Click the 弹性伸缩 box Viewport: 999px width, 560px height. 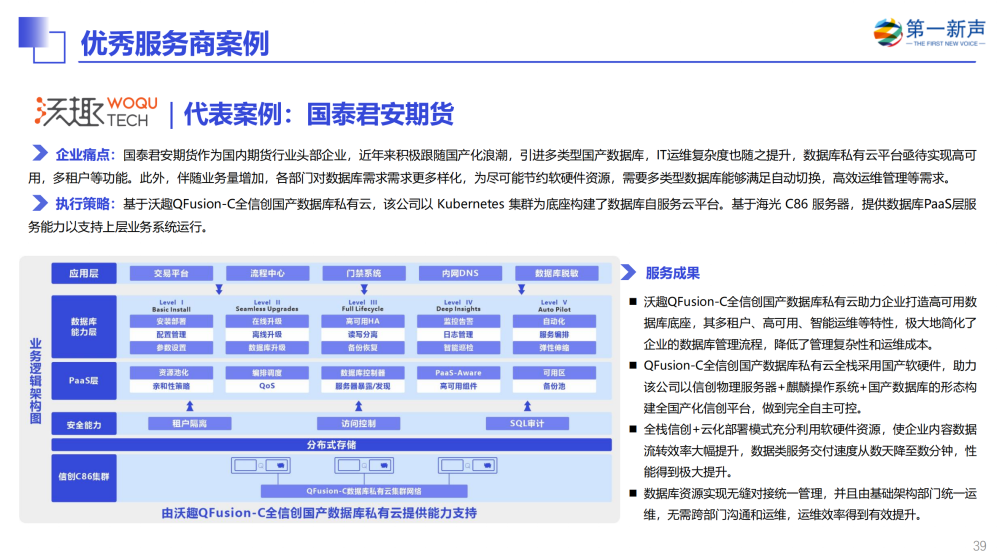pyautogui.click(x=554, y=348)
